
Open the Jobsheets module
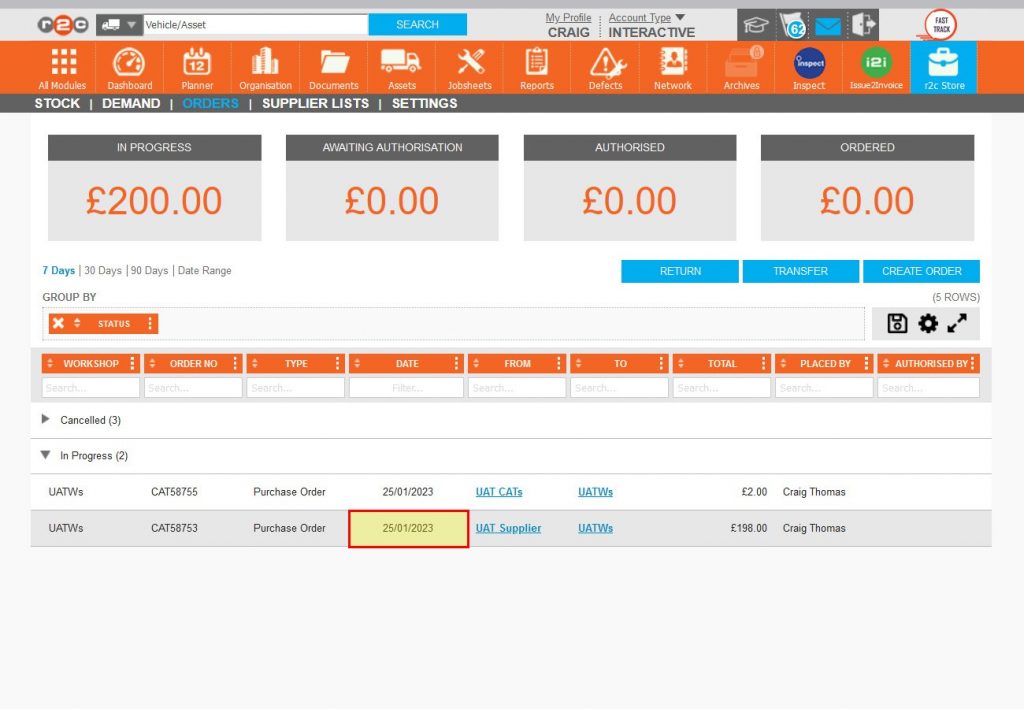pyautogui.click(x=469, y=66)
